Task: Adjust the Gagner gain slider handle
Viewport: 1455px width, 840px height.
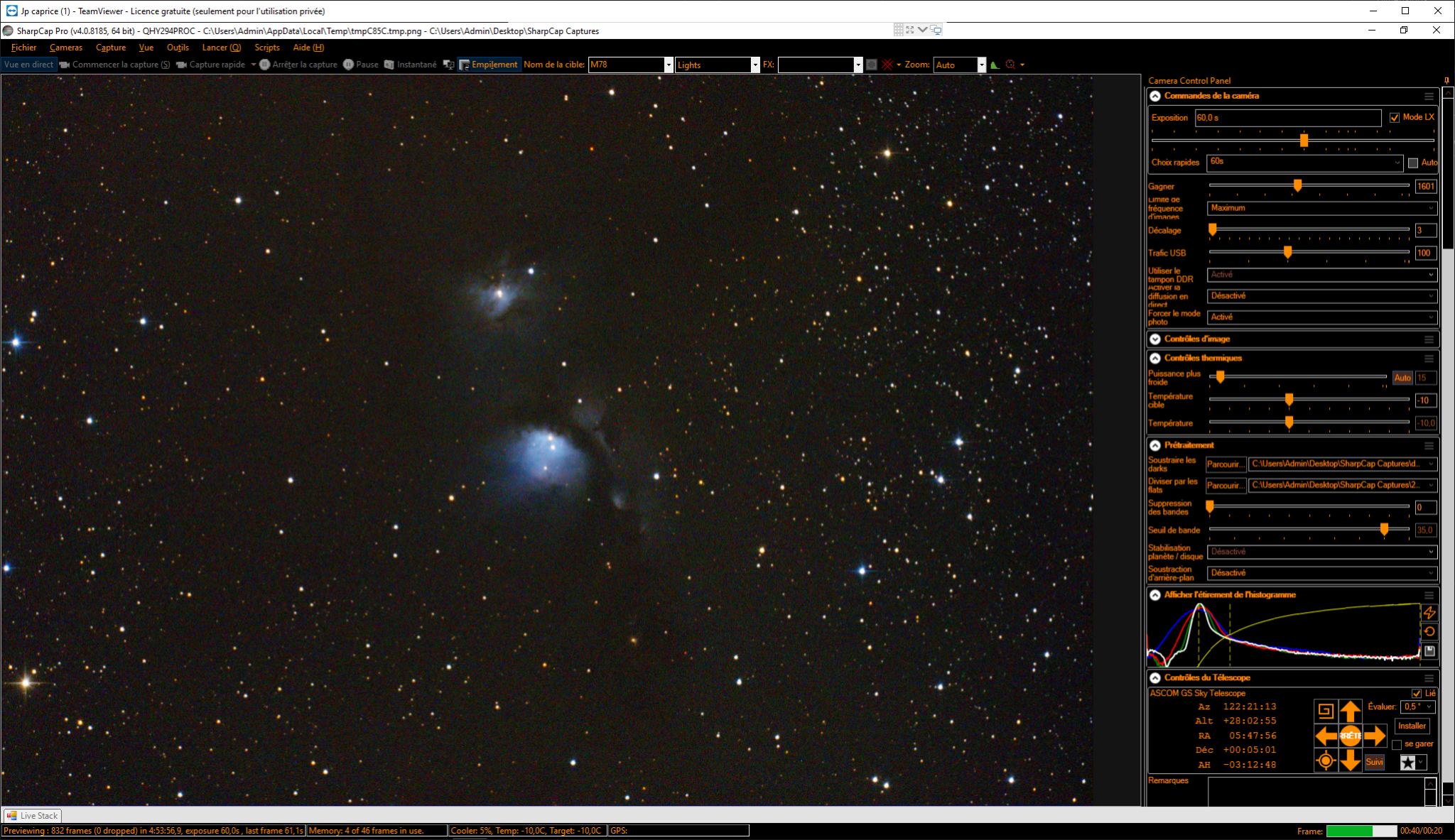Action: click(x=1297, y=185)
